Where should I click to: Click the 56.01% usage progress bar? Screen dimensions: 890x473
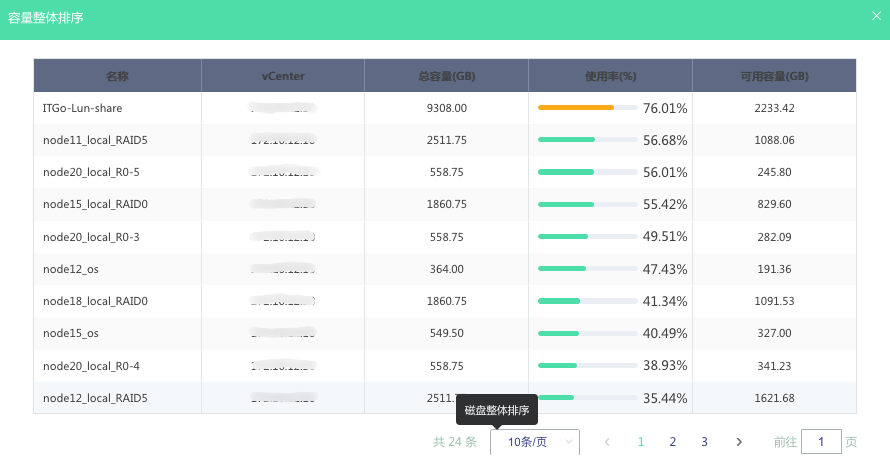pyautogui.click(x=587, y=172)
